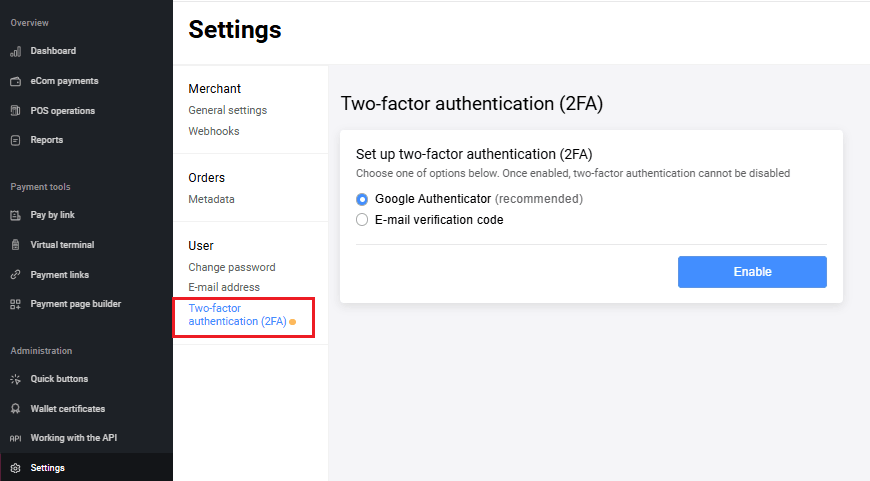Click the Quick buttons icon

point(15,379)
